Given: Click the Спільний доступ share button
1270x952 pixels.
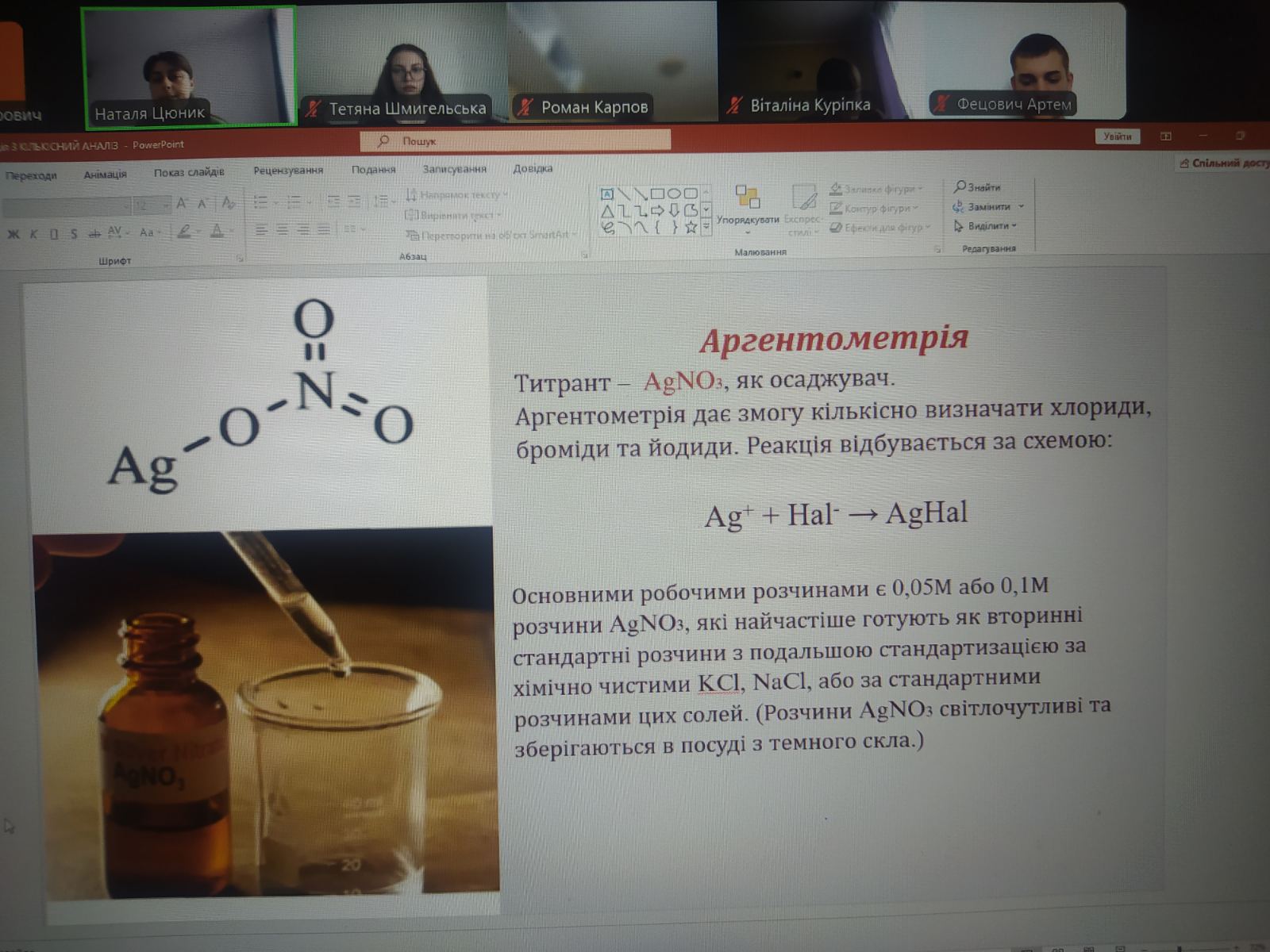Looking at the screenshot, I should pos(1224,163).
